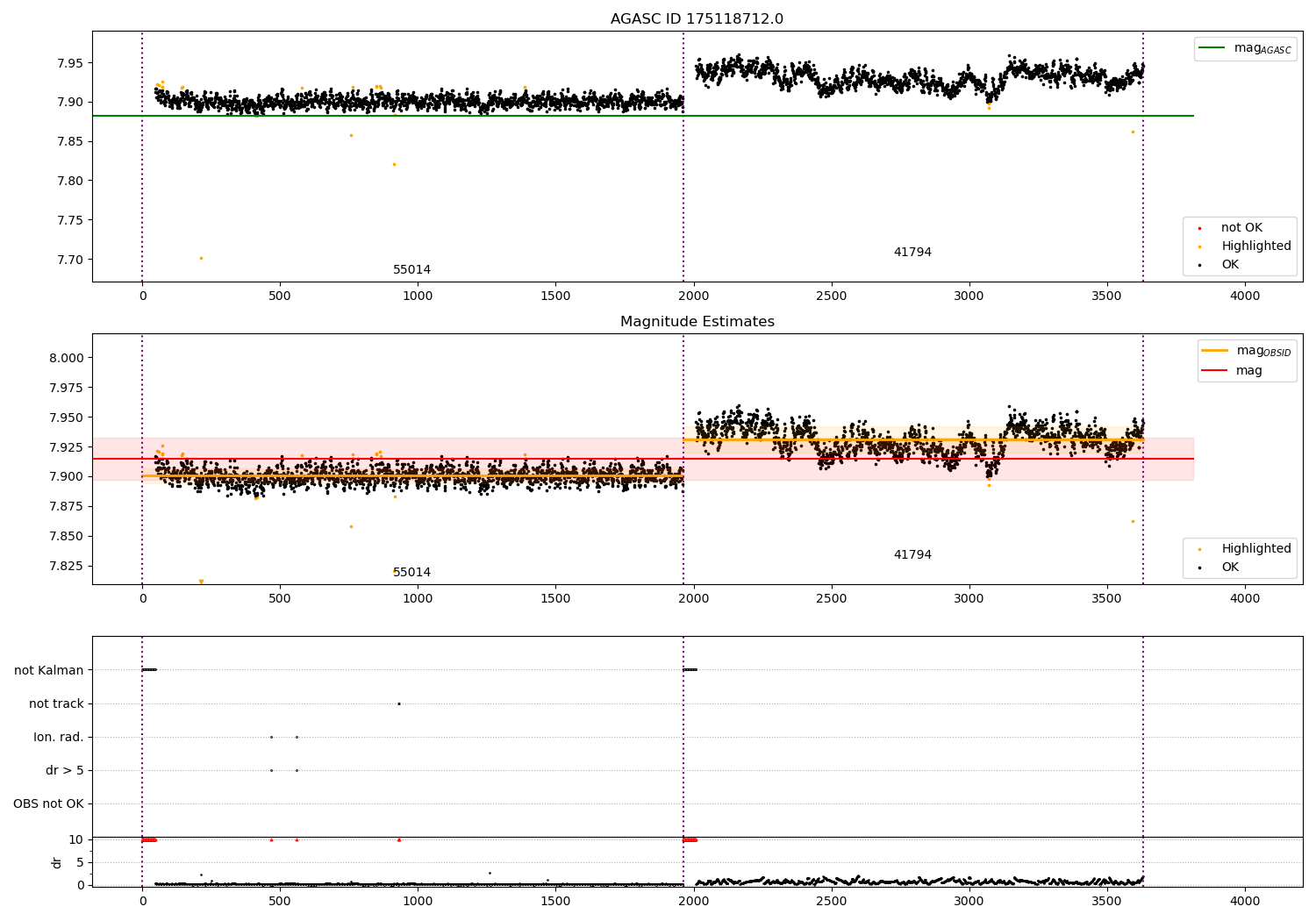This screenshot has height=921, width=1316.
Task: Click the 41794 label in middle plot
Action: [912, 555]
